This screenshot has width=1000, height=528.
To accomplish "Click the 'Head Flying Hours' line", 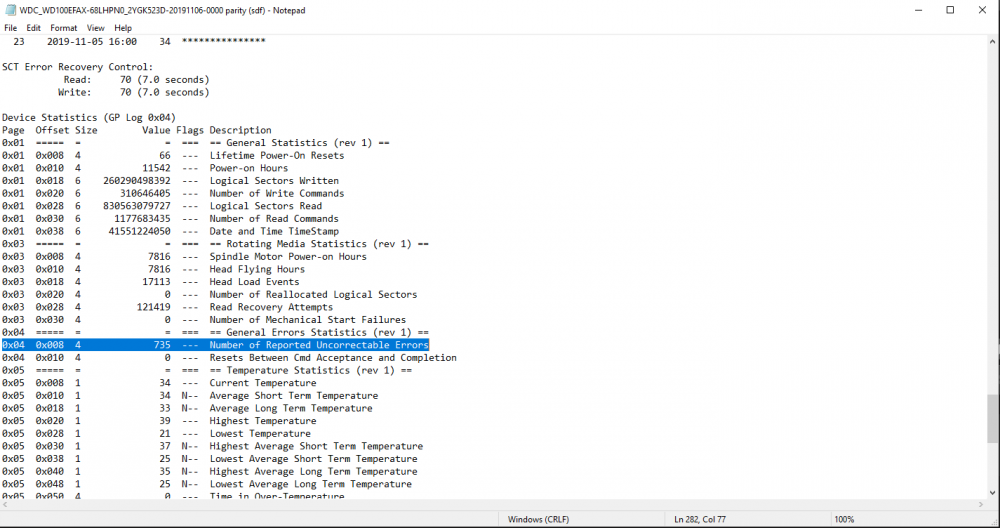I will click(x=153, y=269).
